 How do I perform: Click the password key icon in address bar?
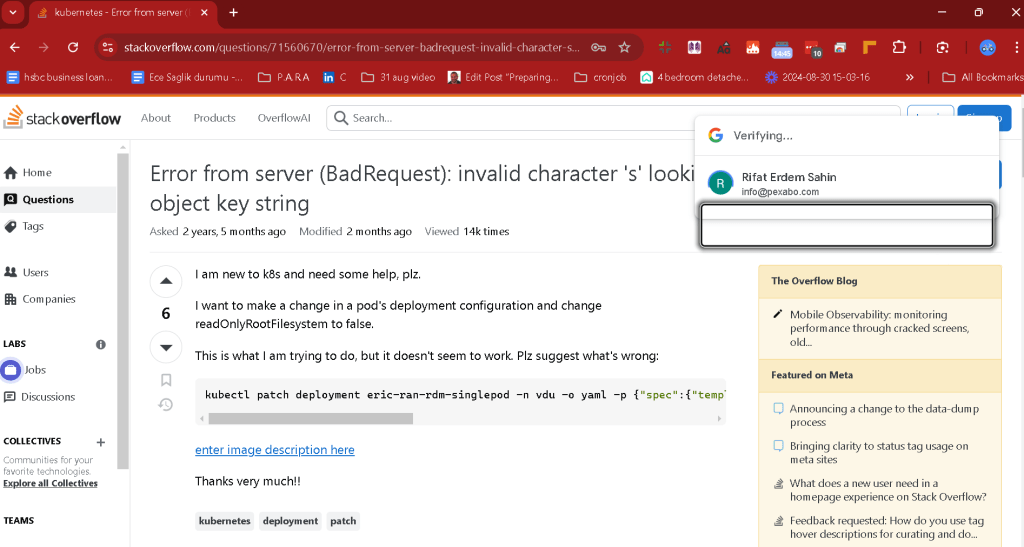coord(598,48)
